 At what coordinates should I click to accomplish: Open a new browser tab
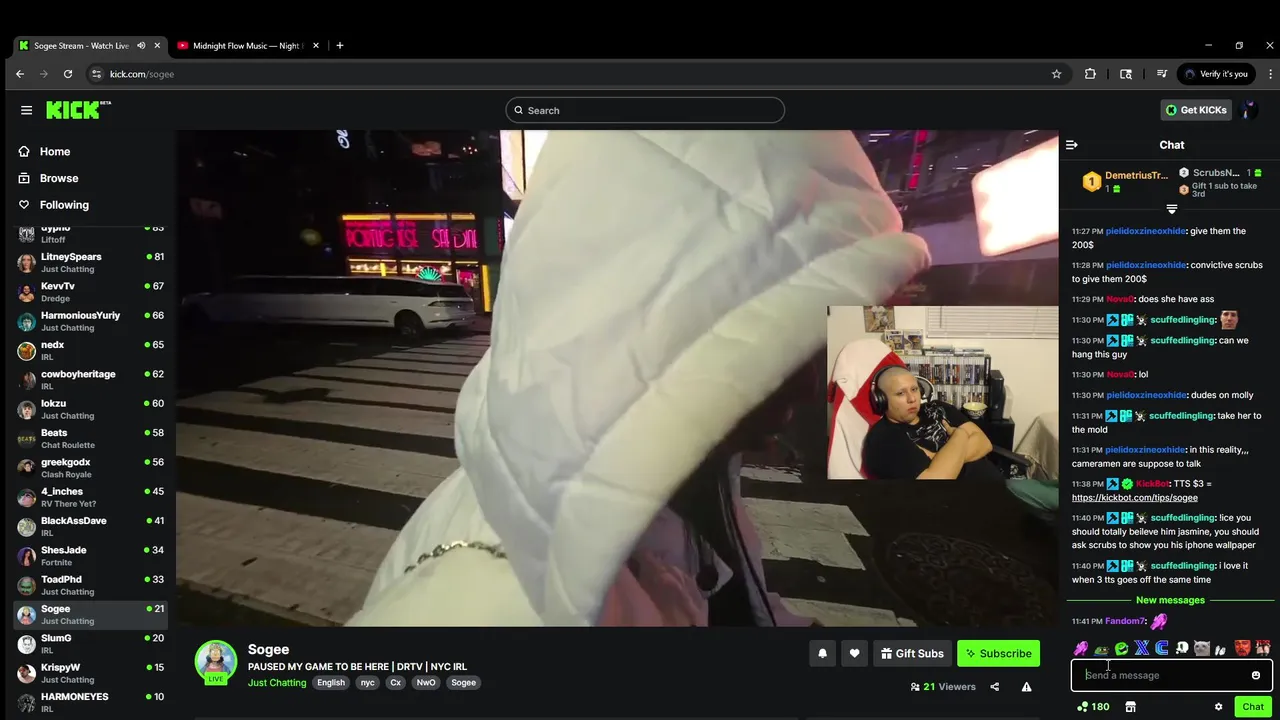339,45
